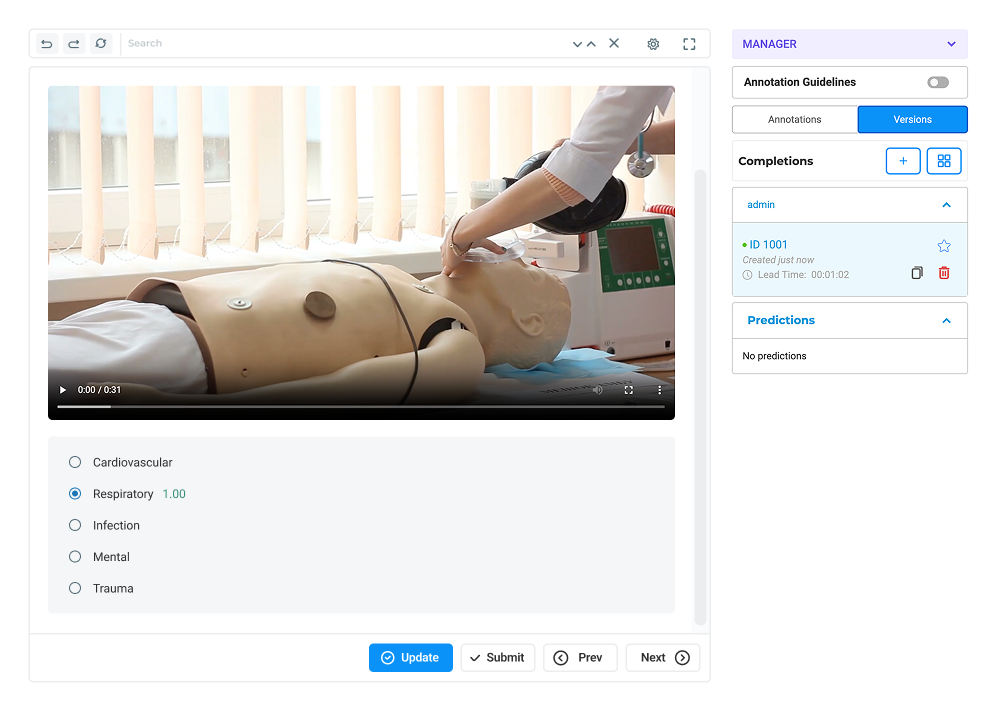The height and width of the screenshot is (711, 1001).
Task: Clear the search with X icon
Action: [614, 43]
